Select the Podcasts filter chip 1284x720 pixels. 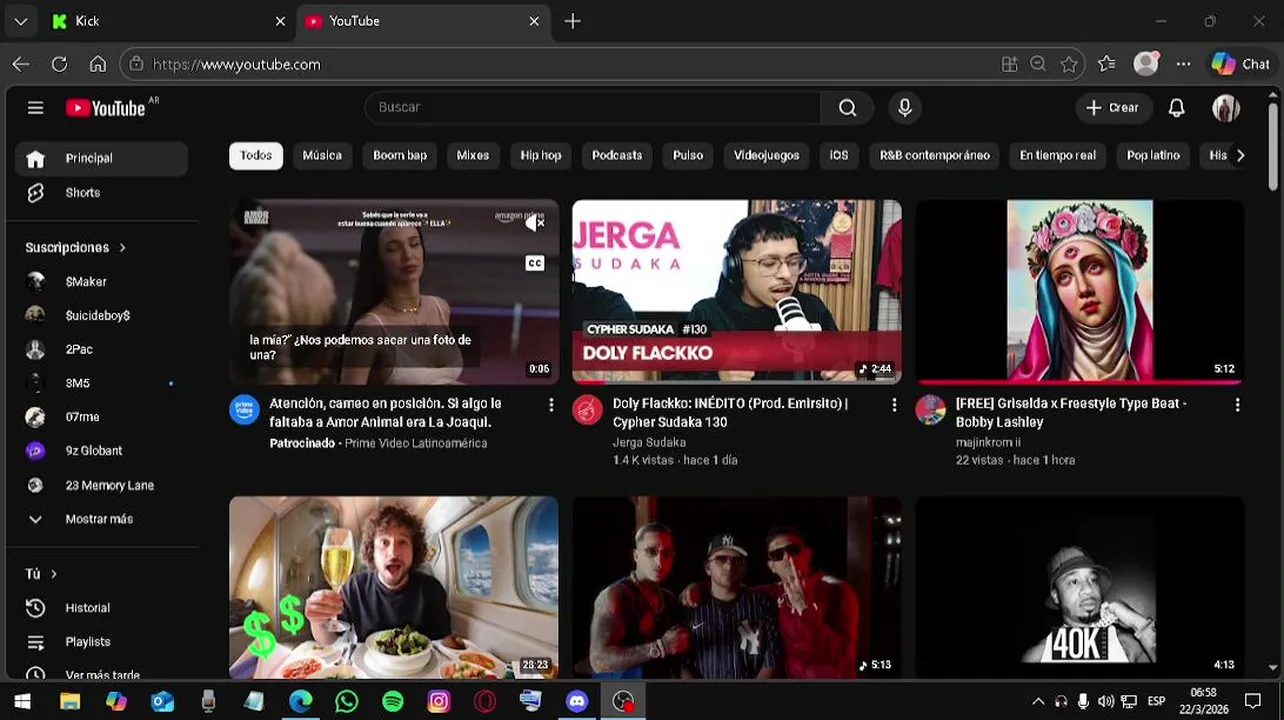coord(617,156)
